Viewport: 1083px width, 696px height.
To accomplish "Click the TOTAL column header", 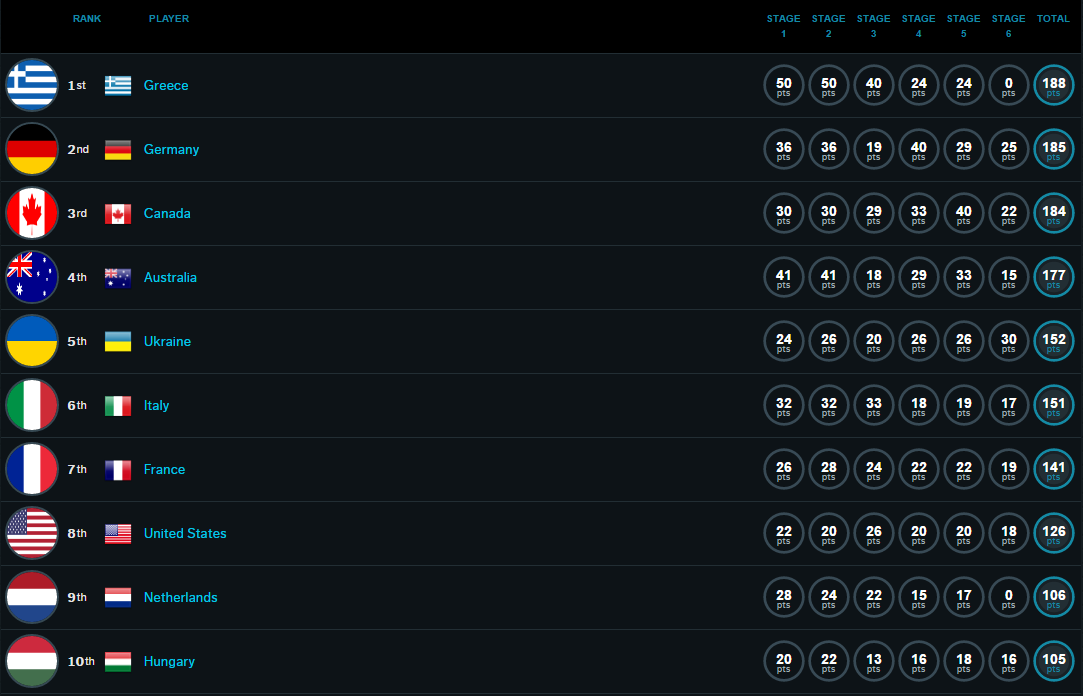I will click(x=1053, y=19).
